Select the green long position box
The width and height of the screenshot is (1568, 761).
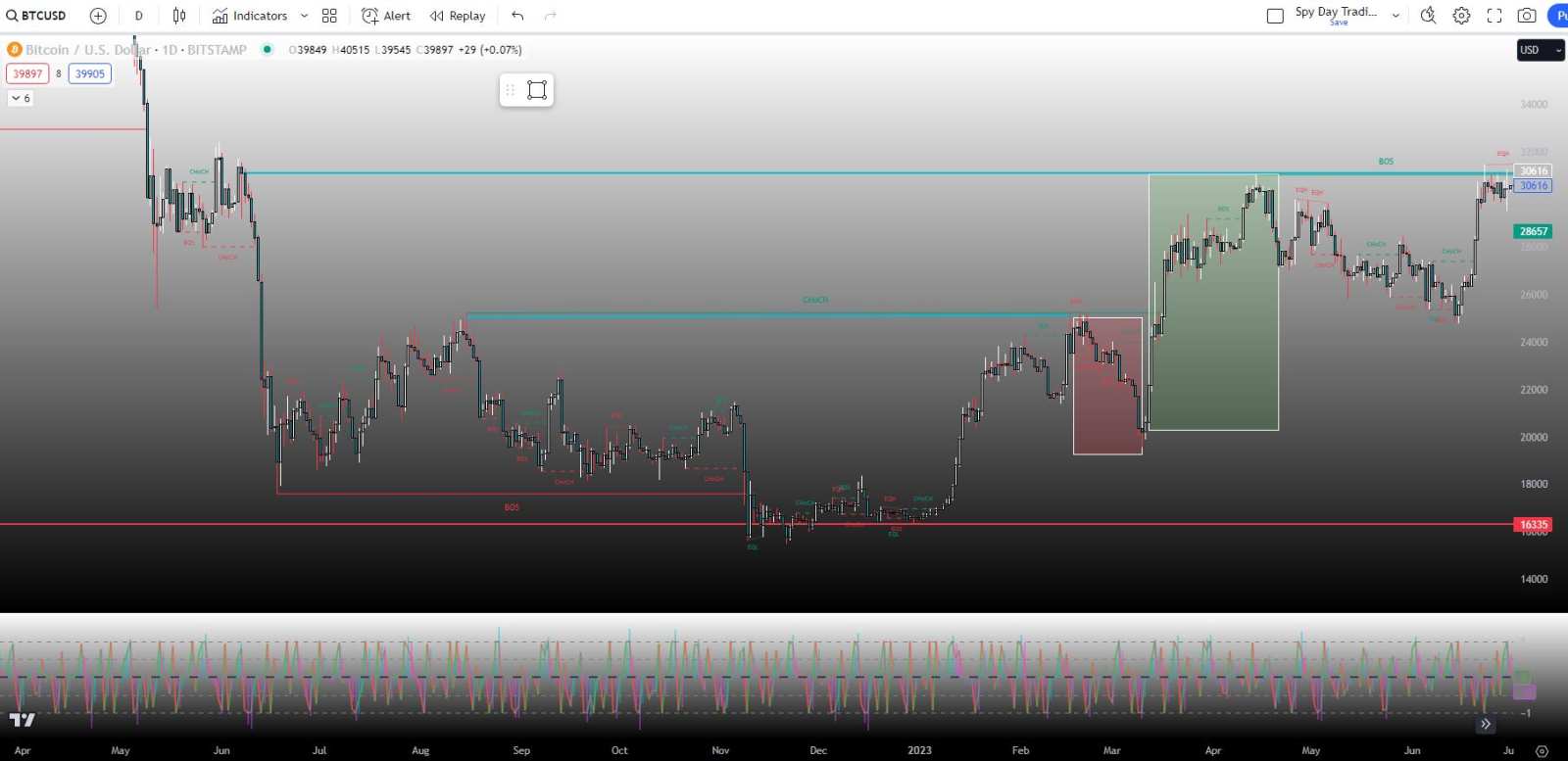coord(1213,302)
